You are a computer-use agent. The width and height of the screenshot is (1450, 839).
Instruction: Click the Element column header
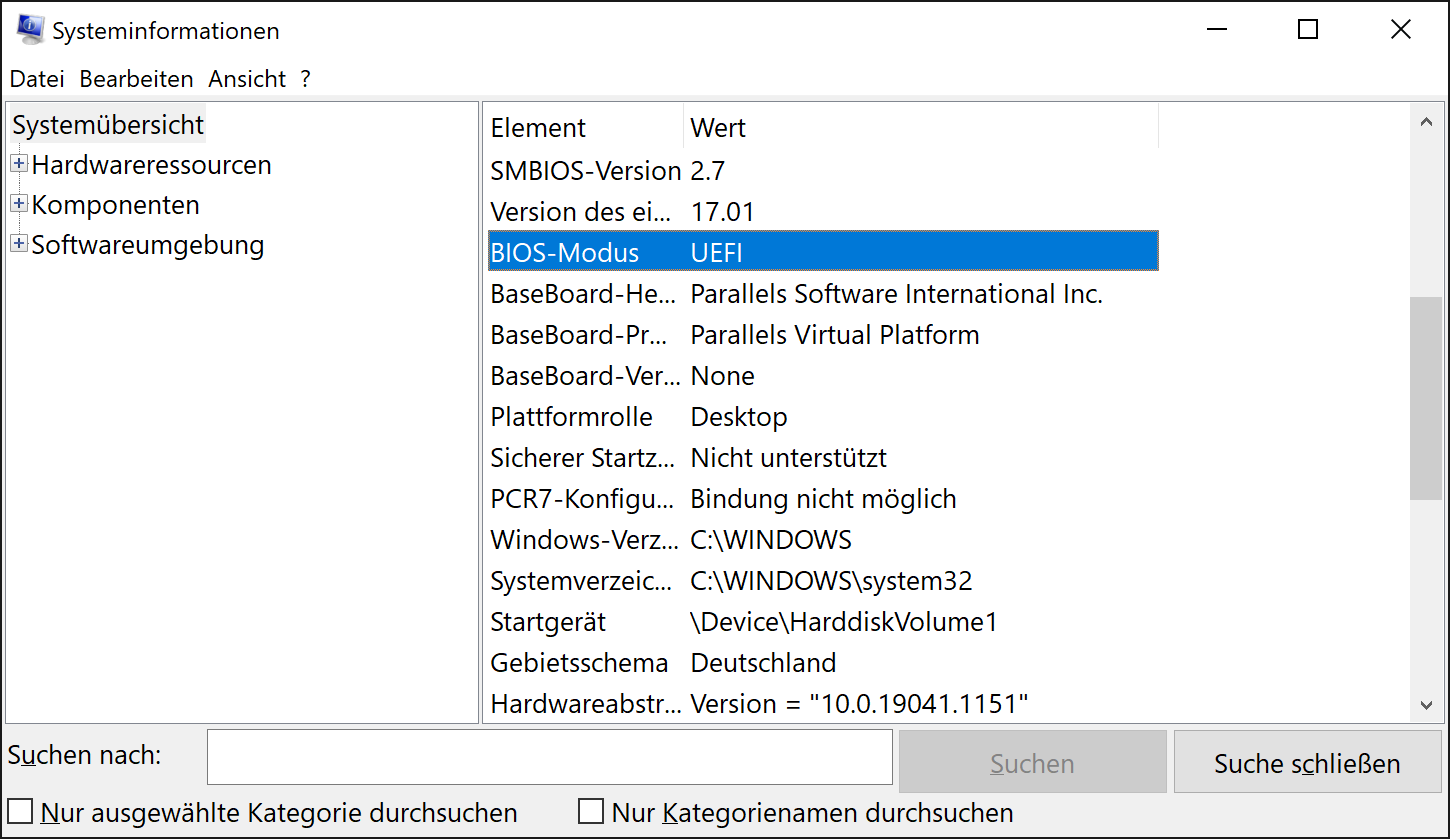pos(537,127)
